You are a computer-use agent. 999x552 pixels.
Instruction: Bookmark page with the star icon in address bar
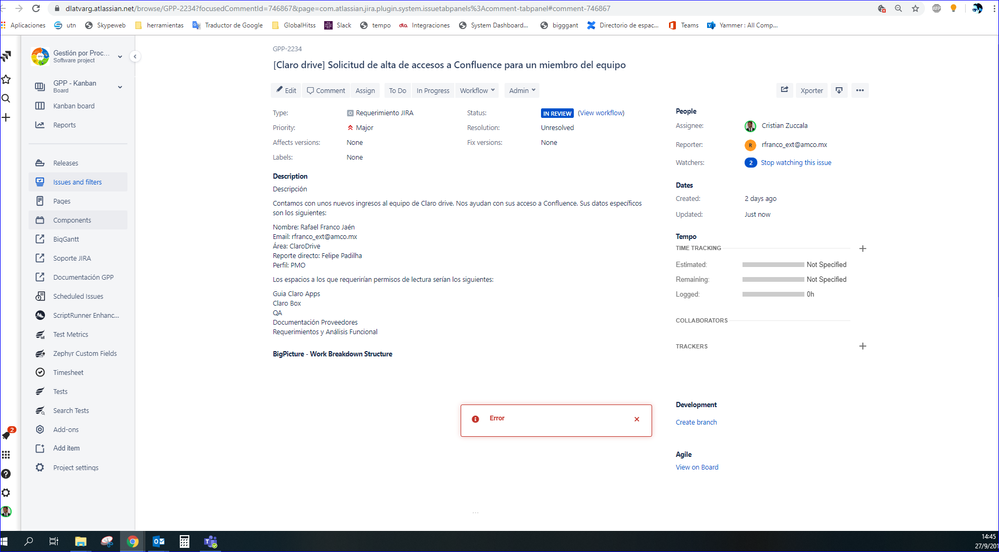(916, 8)
